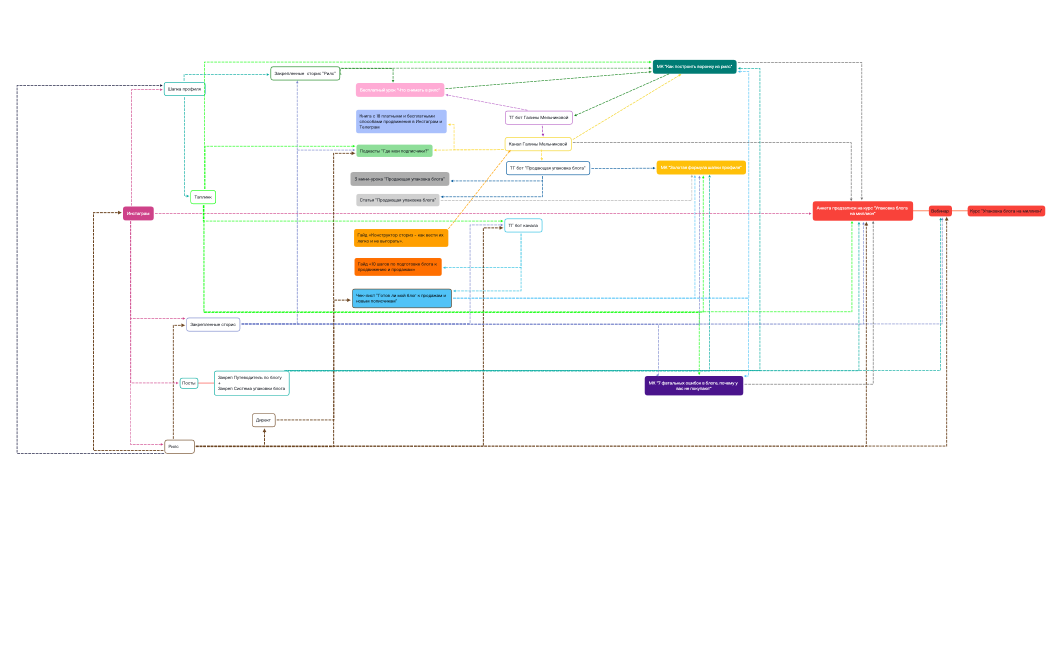1050x650 pixels.
Task: Select the red "Вебинар" node
Action: point(940,211)
